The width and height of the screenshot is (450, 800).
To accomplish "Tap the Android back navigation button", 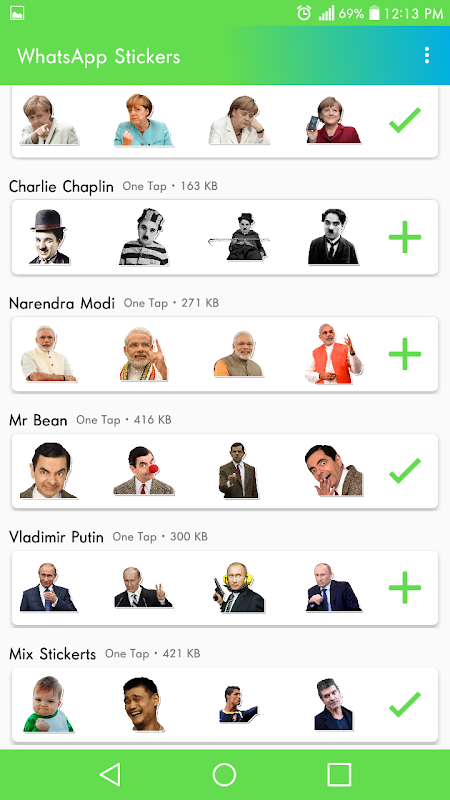I will [110, 774].
